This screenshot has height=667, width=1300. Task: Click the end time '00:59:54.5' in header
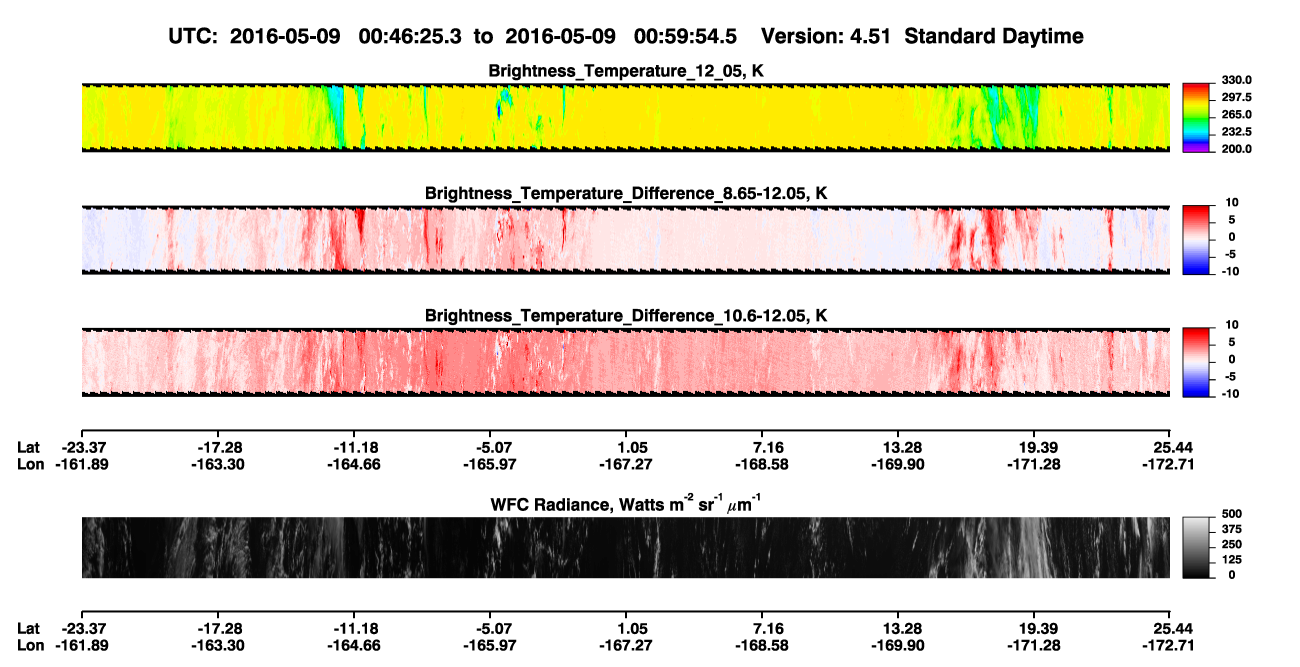pyautogui.click(x=685, y=36)
